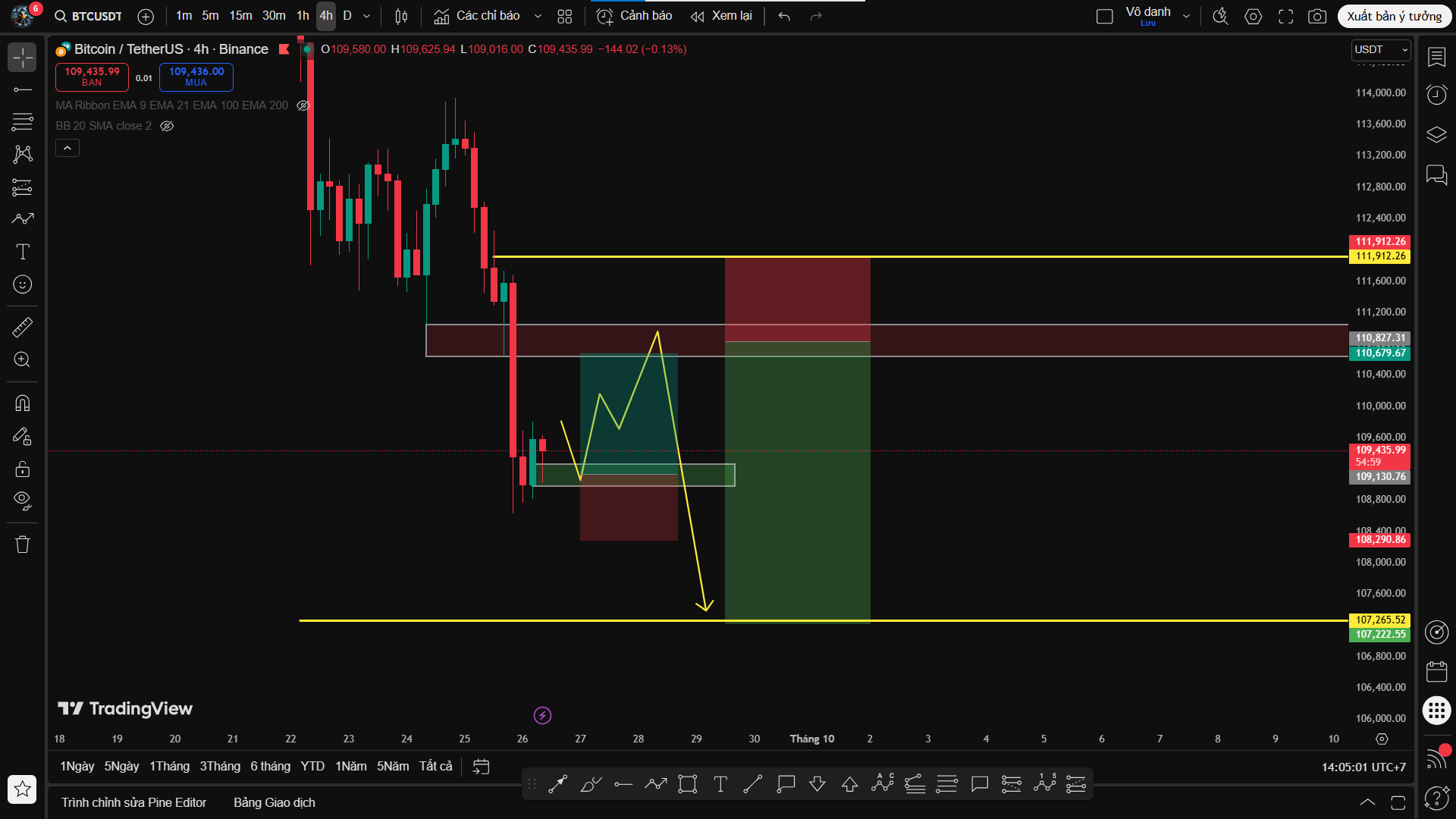Select the Text annotation tool

[22, 252]
